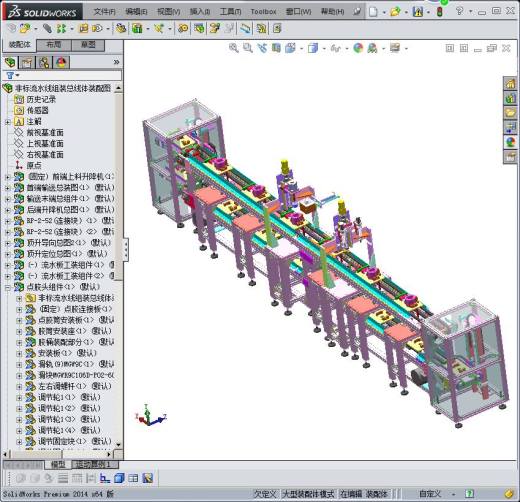
Task: Click the Help question mark icon
Action: click(460, 11)
